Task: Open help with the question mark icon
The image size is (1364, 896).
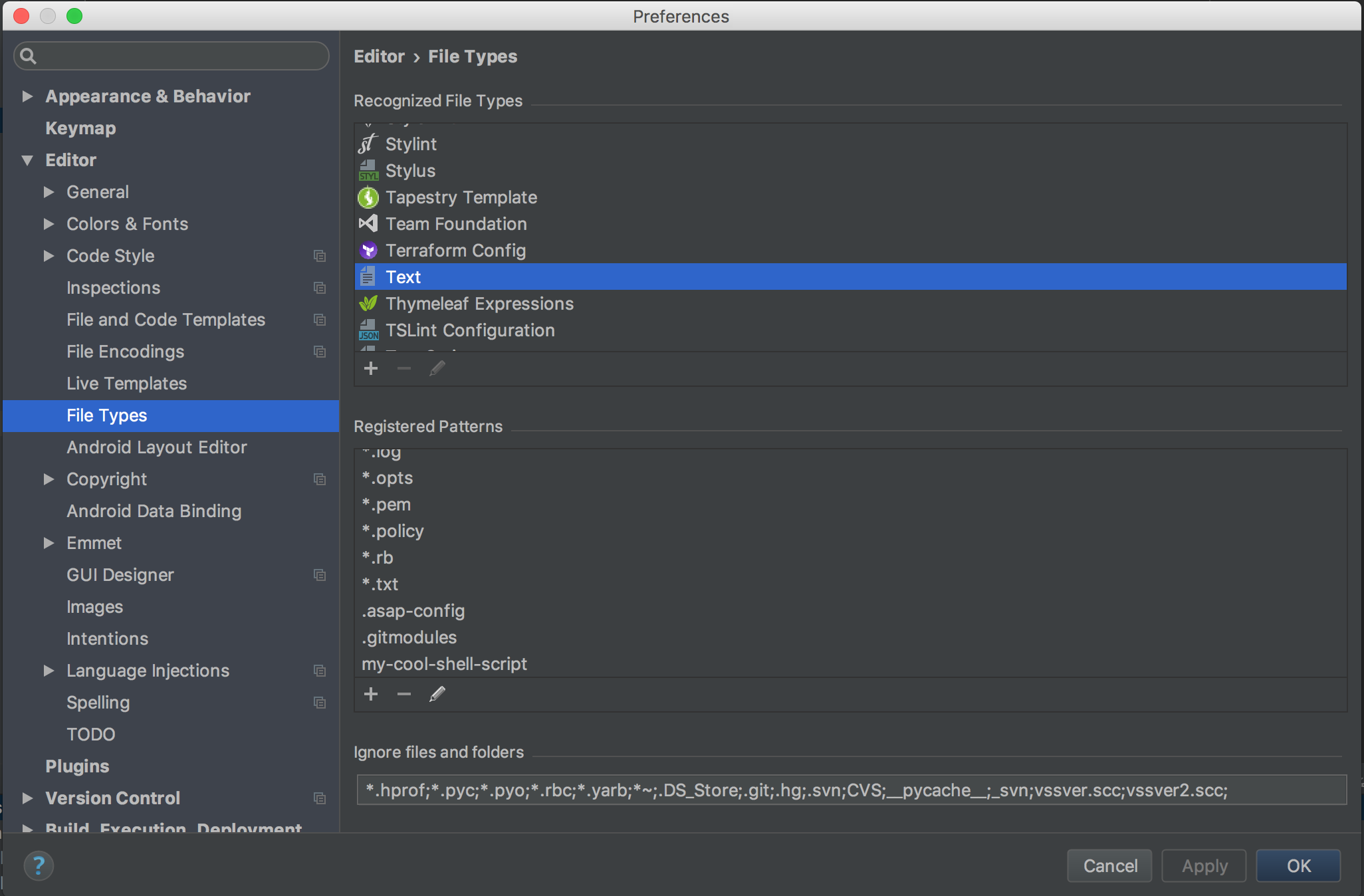Action: (39, 865)
